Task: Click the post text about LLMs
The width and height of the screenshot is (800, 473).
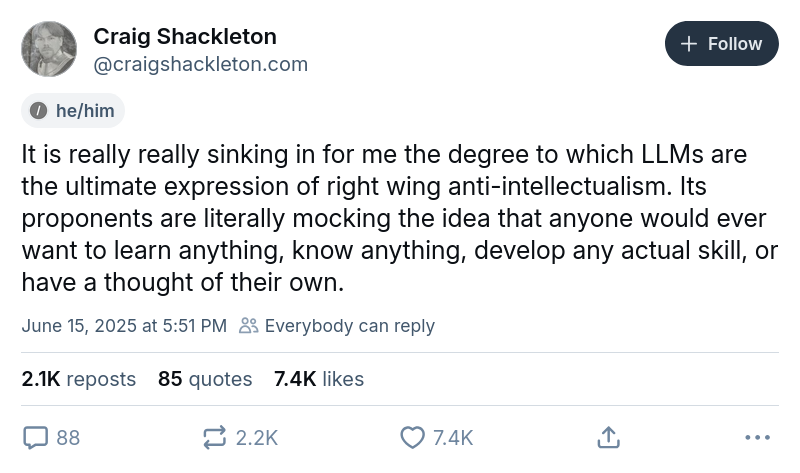Action: pyautogui.click(x=385, y=219)
